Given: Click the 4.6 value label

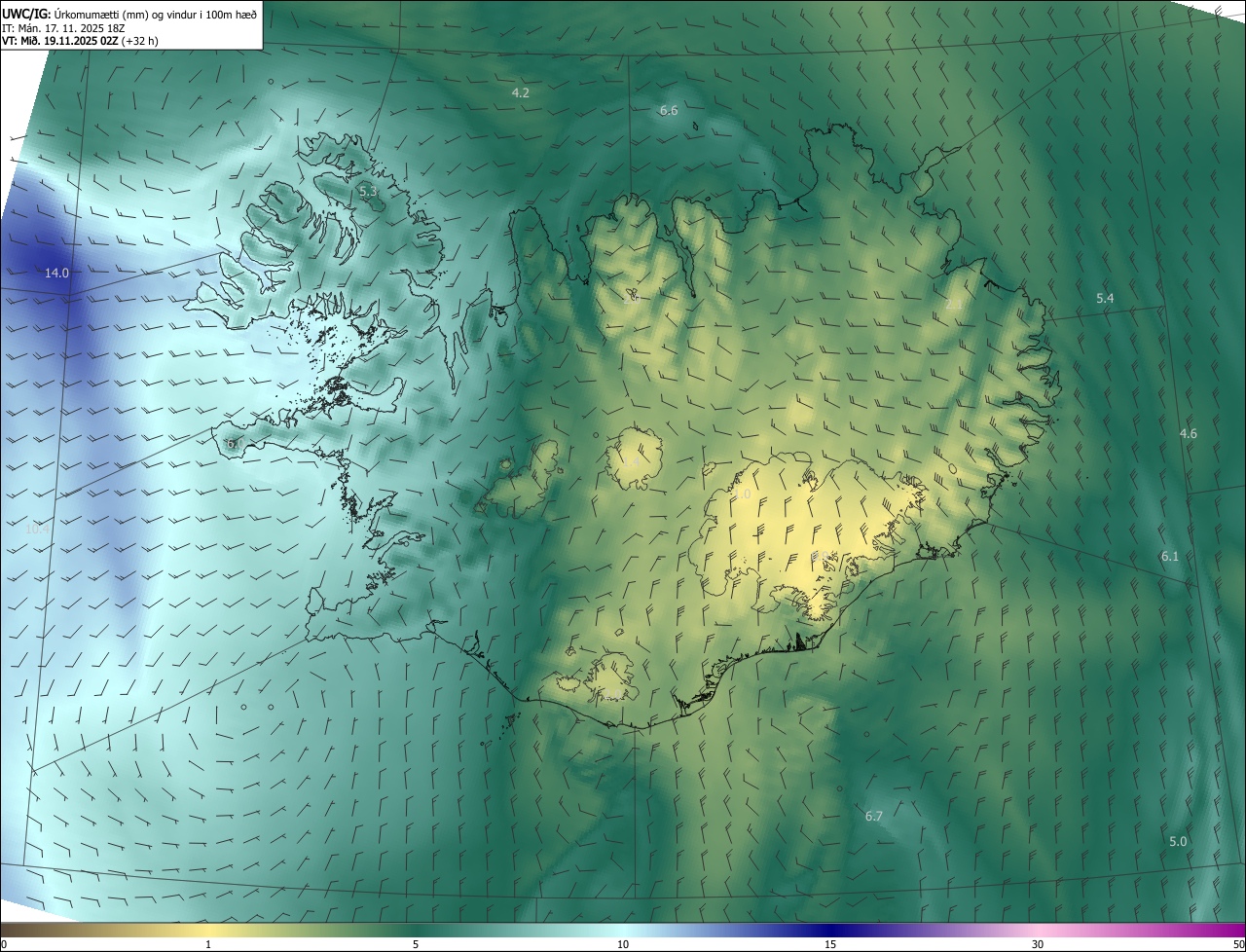Looking at the screenshot, I should click(x=1189, y=433).
